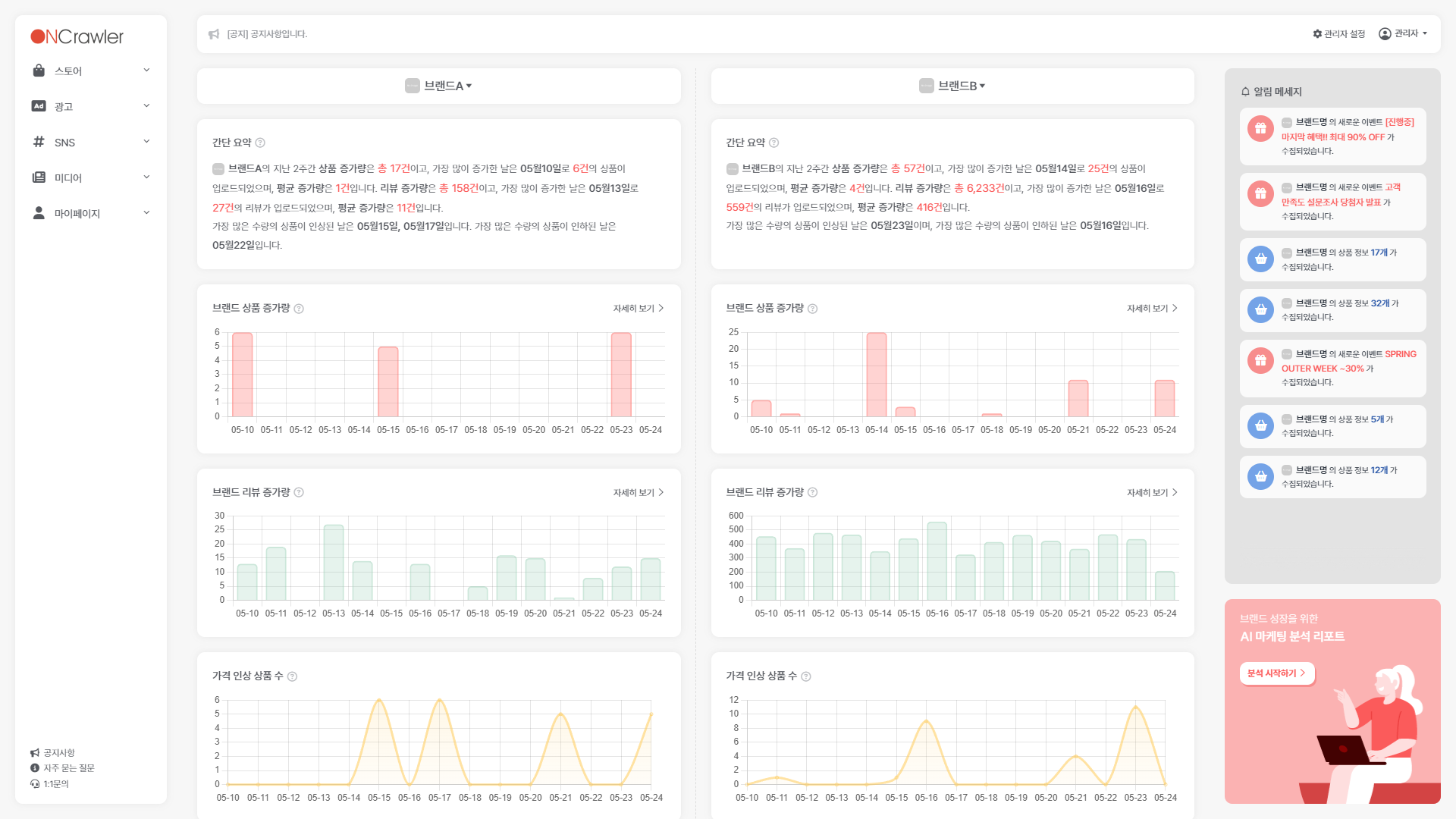Click 자세히 보기 for 브랜드B 리뷰 증가량

click(1152, 493)
